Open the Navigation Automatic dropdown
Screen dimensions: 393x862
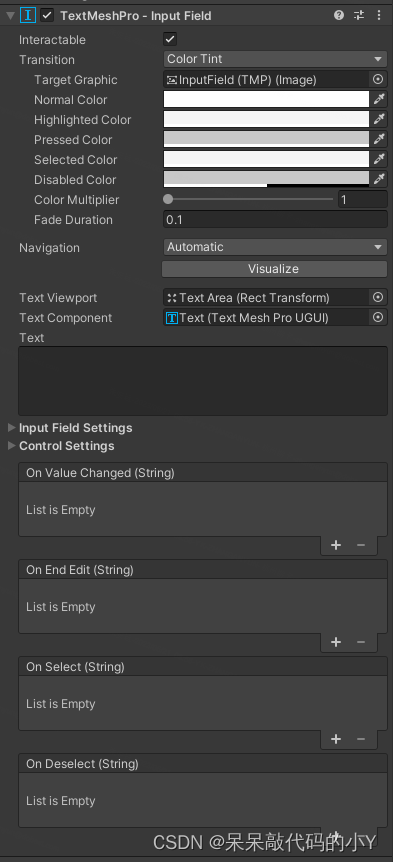click(275, 247)
